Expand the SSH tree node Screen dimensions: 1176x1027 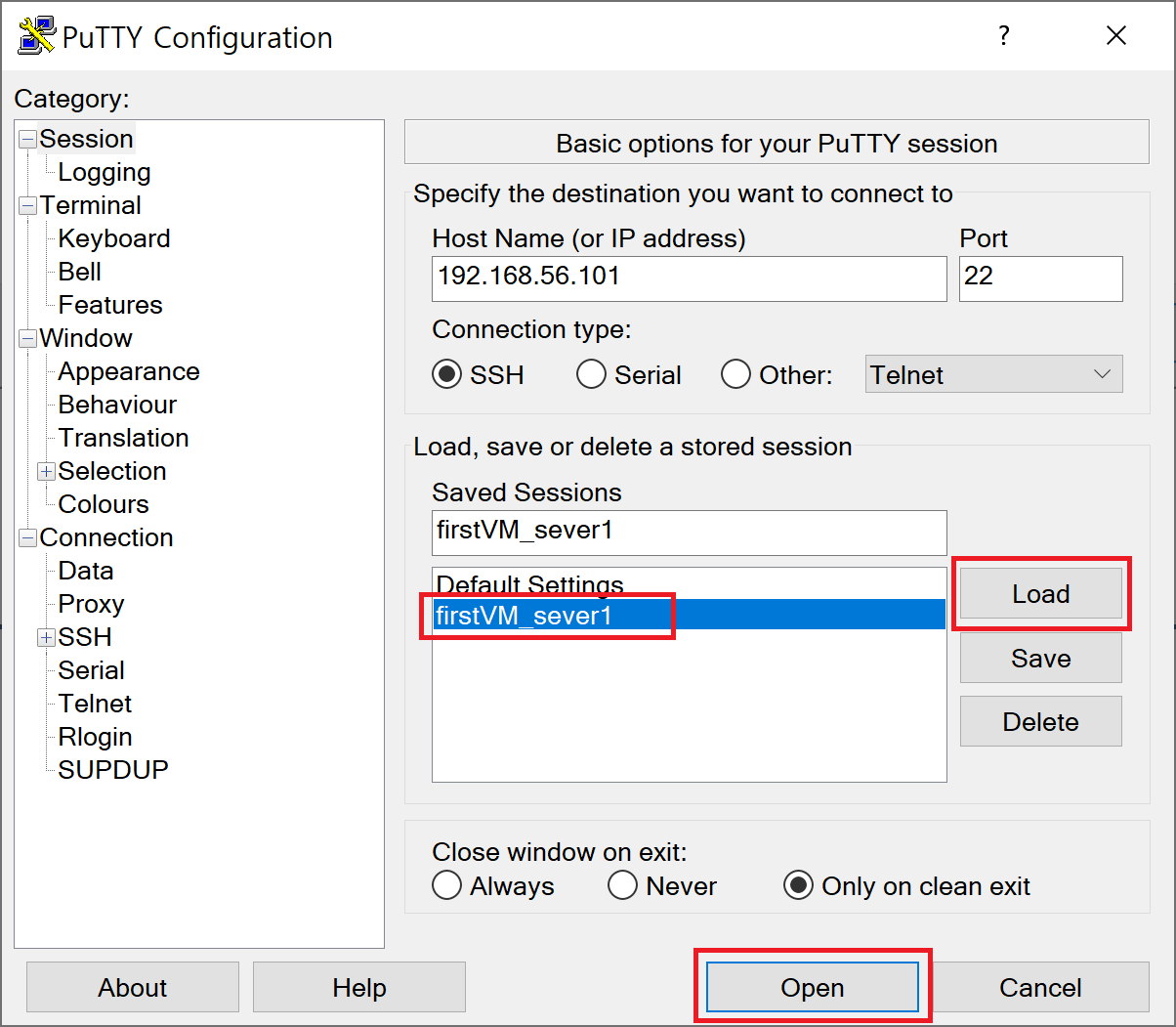click(46, 637)
